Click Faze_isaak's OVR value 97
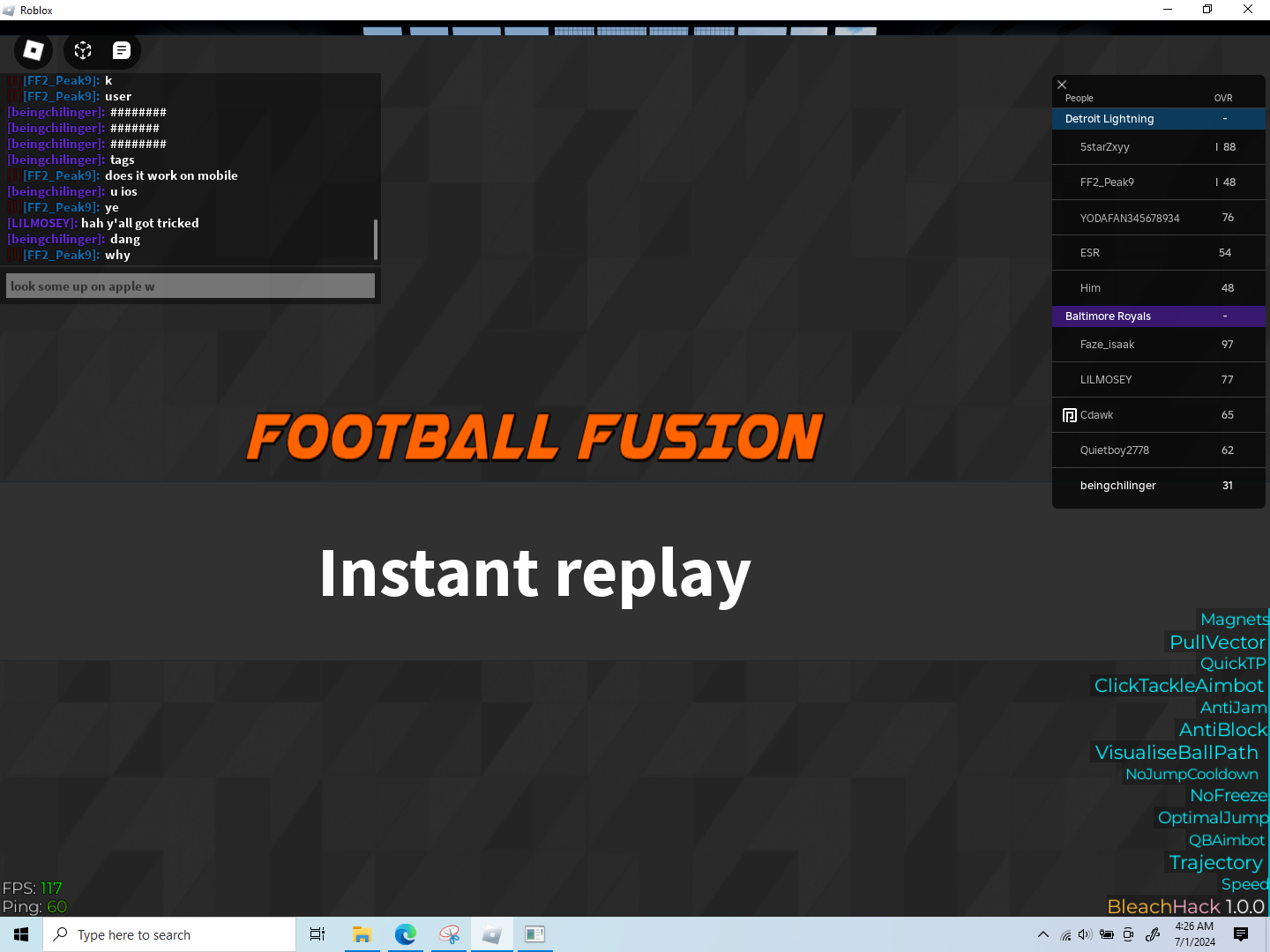1270x952 pixels. click(x=1228, y=345)
